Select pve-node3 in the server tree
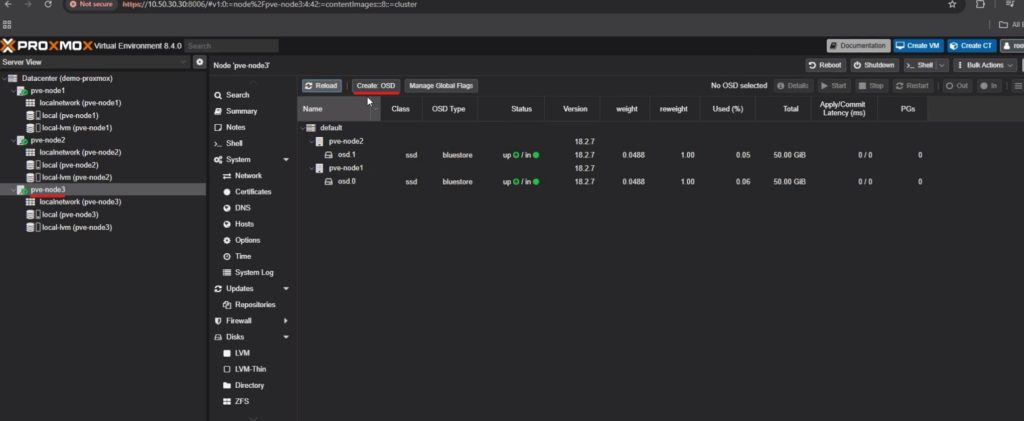 pos(48,190)
